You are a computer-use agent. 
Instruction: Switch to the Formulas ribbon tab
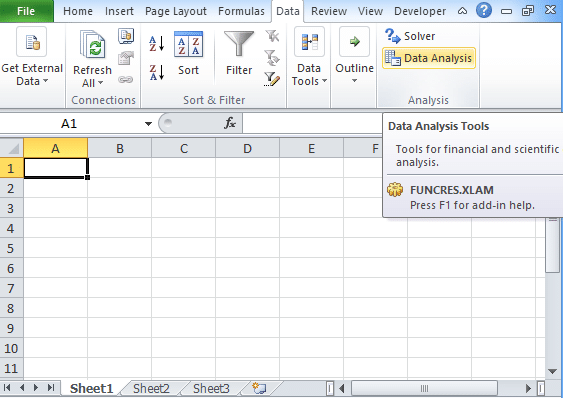pyautogui.click(x=241, y=11)
